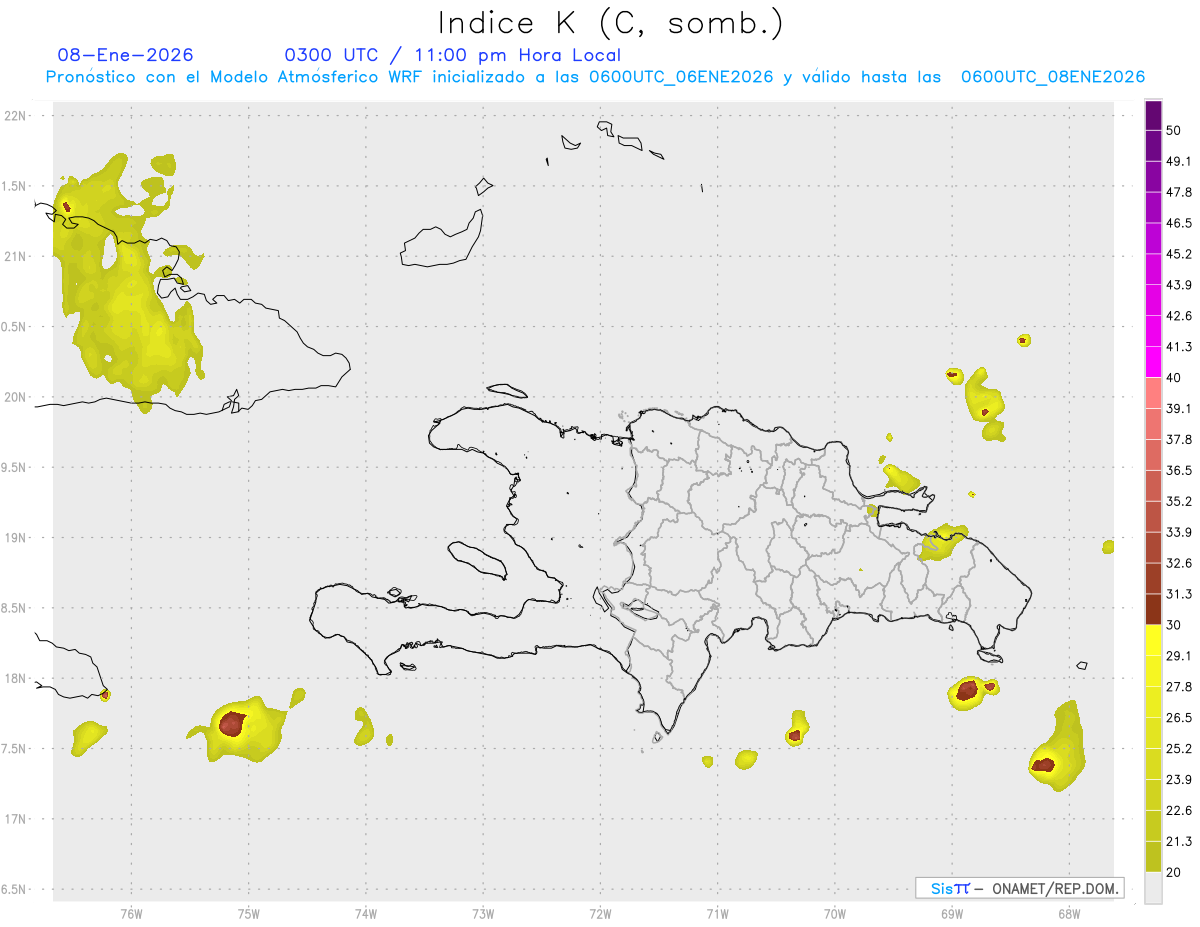Click the map title "Indice K (C, somb.)"
The image size is (1200, 927).
point(611,23)
